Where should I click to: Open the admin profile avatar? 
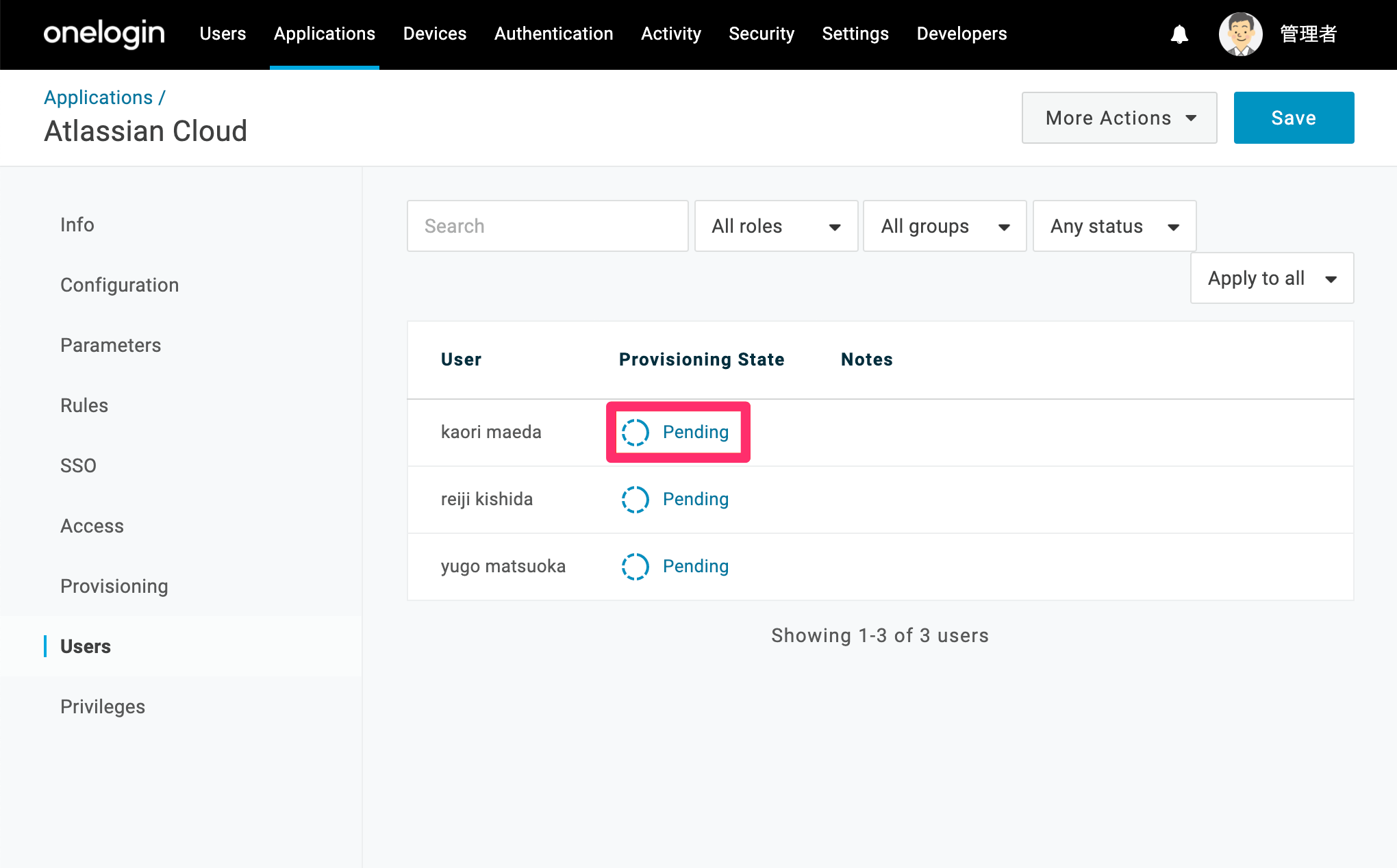point(1240,34)
